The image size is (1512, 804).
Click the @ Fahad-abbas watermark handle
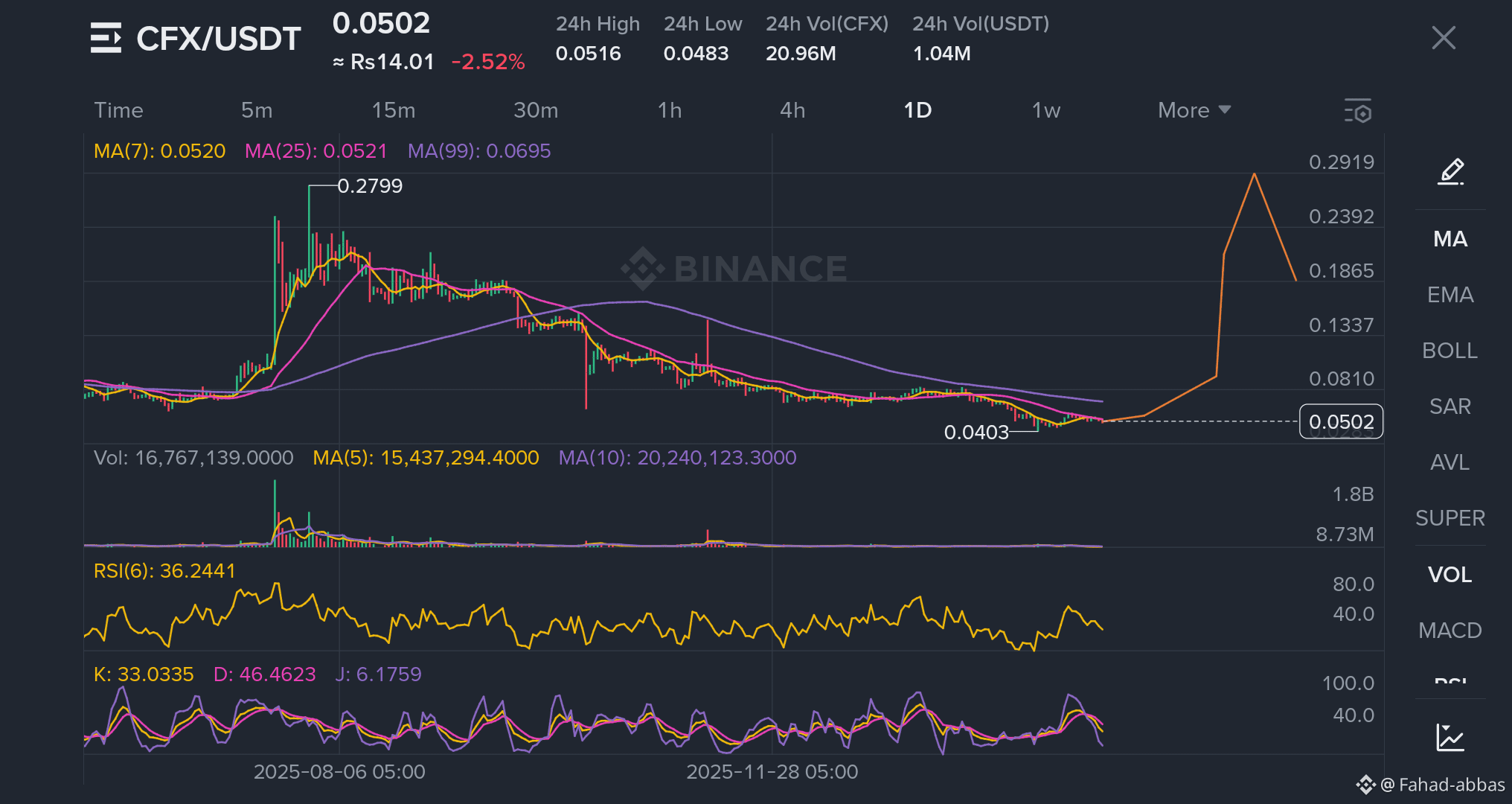click(1442, 785)
